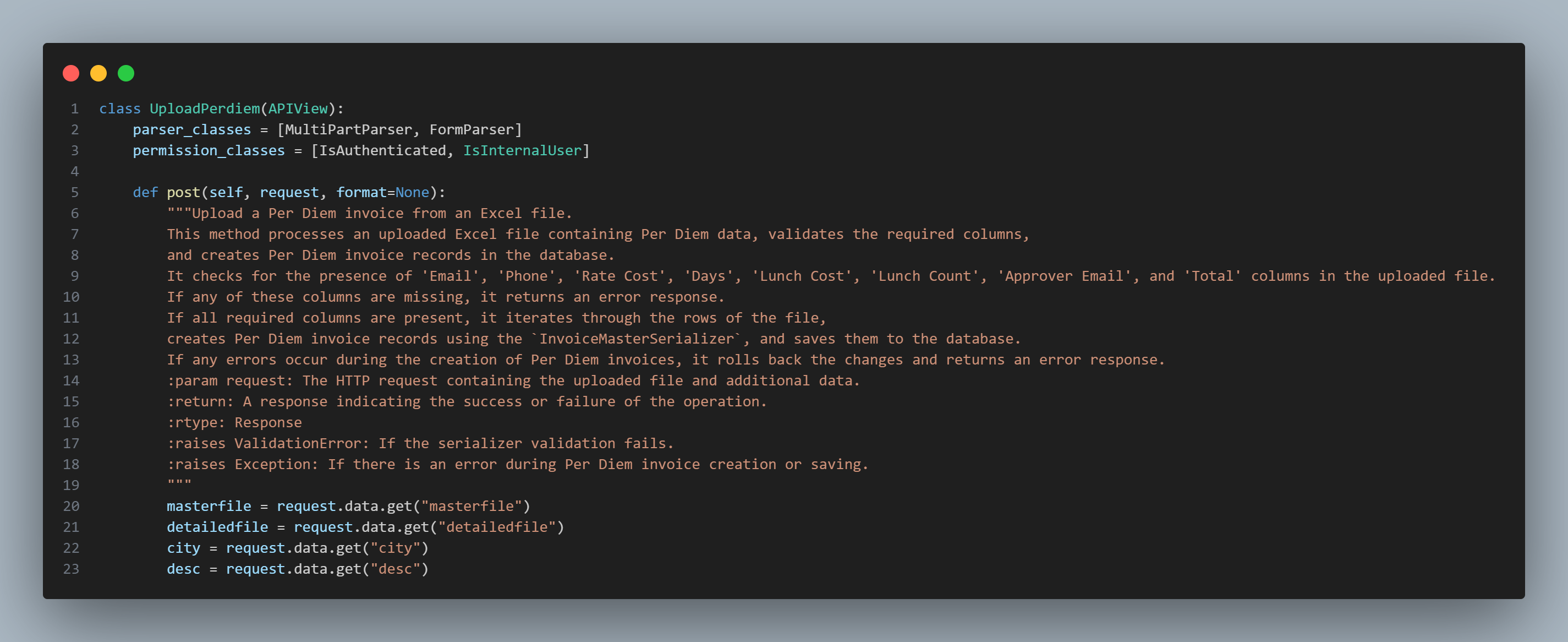Click line number 1 in the gutter
Viewport: 1568px width, 642px height.
(x=75, y=108)
